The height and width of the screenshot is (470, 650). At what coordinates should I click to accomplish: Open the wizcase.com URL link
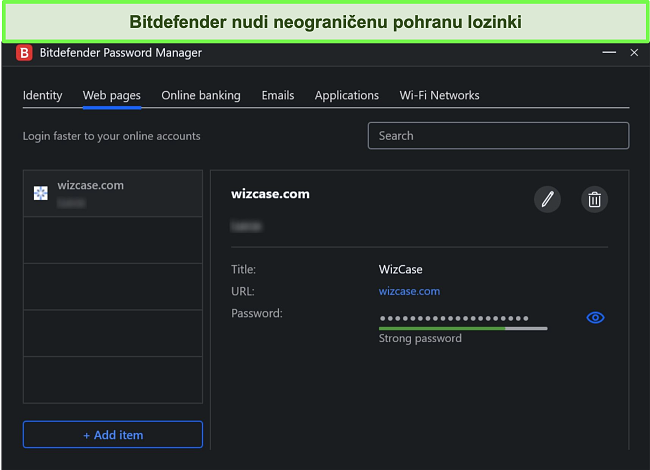[x=409, y=291]
